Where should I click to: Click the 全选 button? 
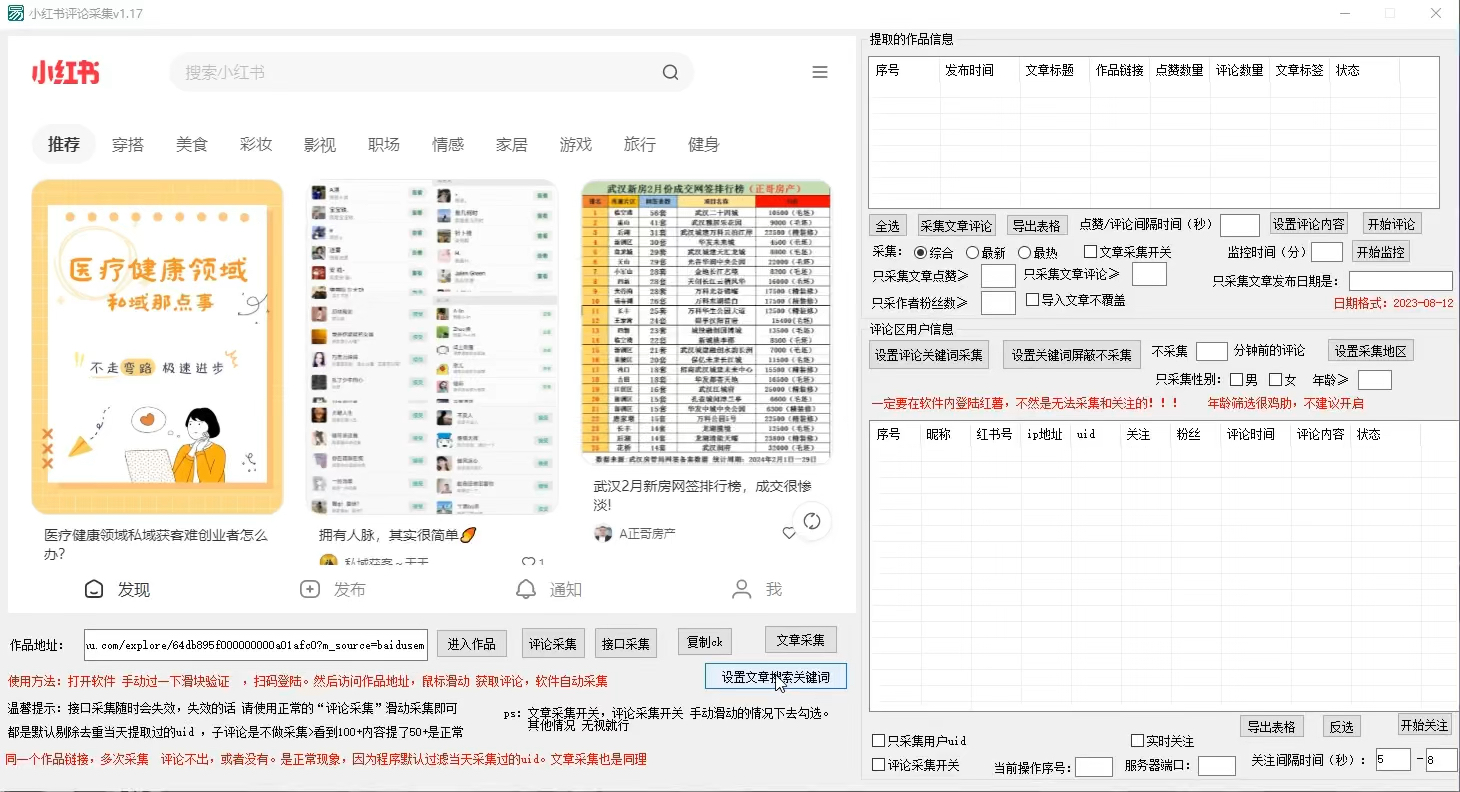(x=888, y=225)
